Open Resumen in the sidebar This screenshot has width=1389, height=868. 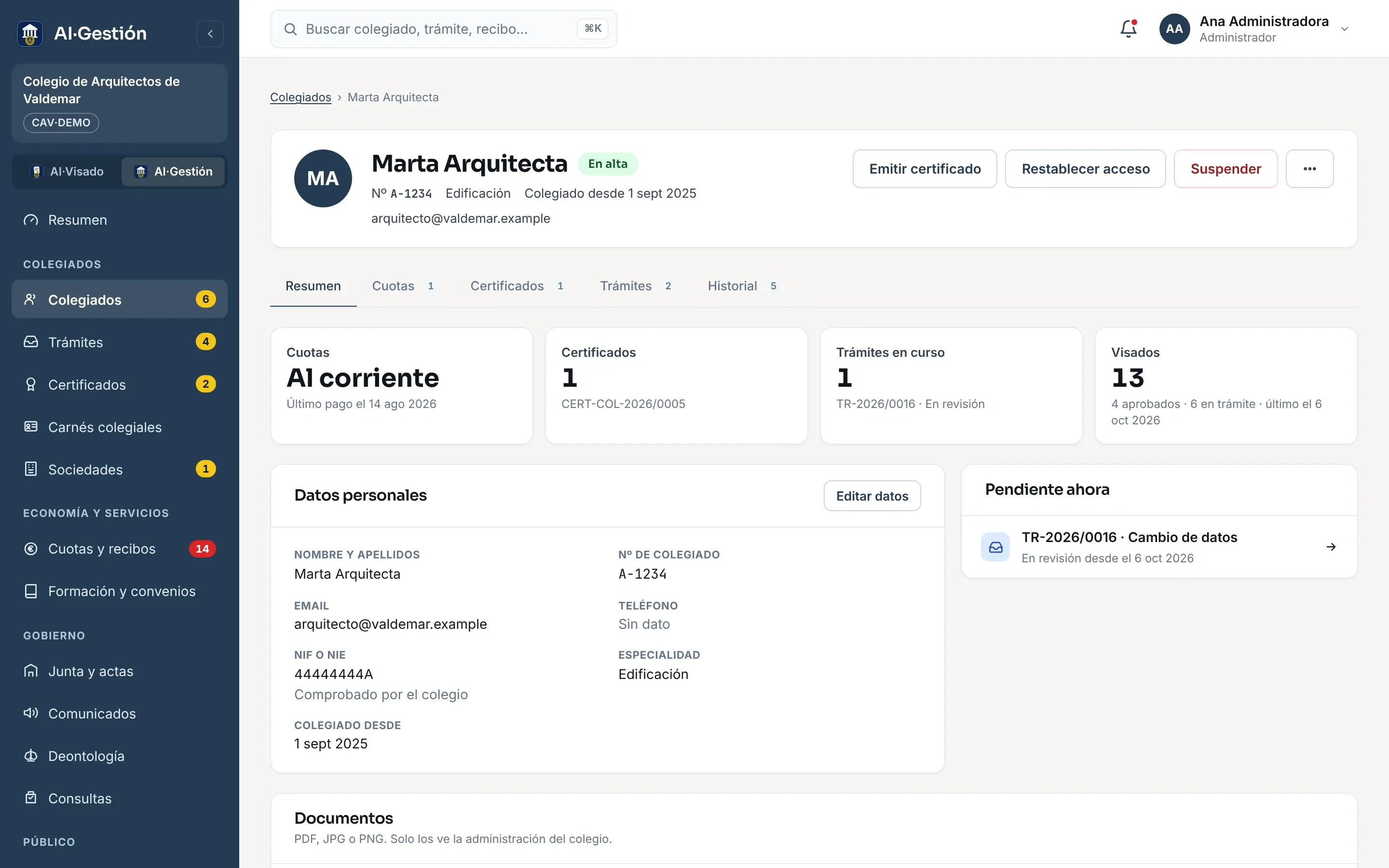point(120,220)
